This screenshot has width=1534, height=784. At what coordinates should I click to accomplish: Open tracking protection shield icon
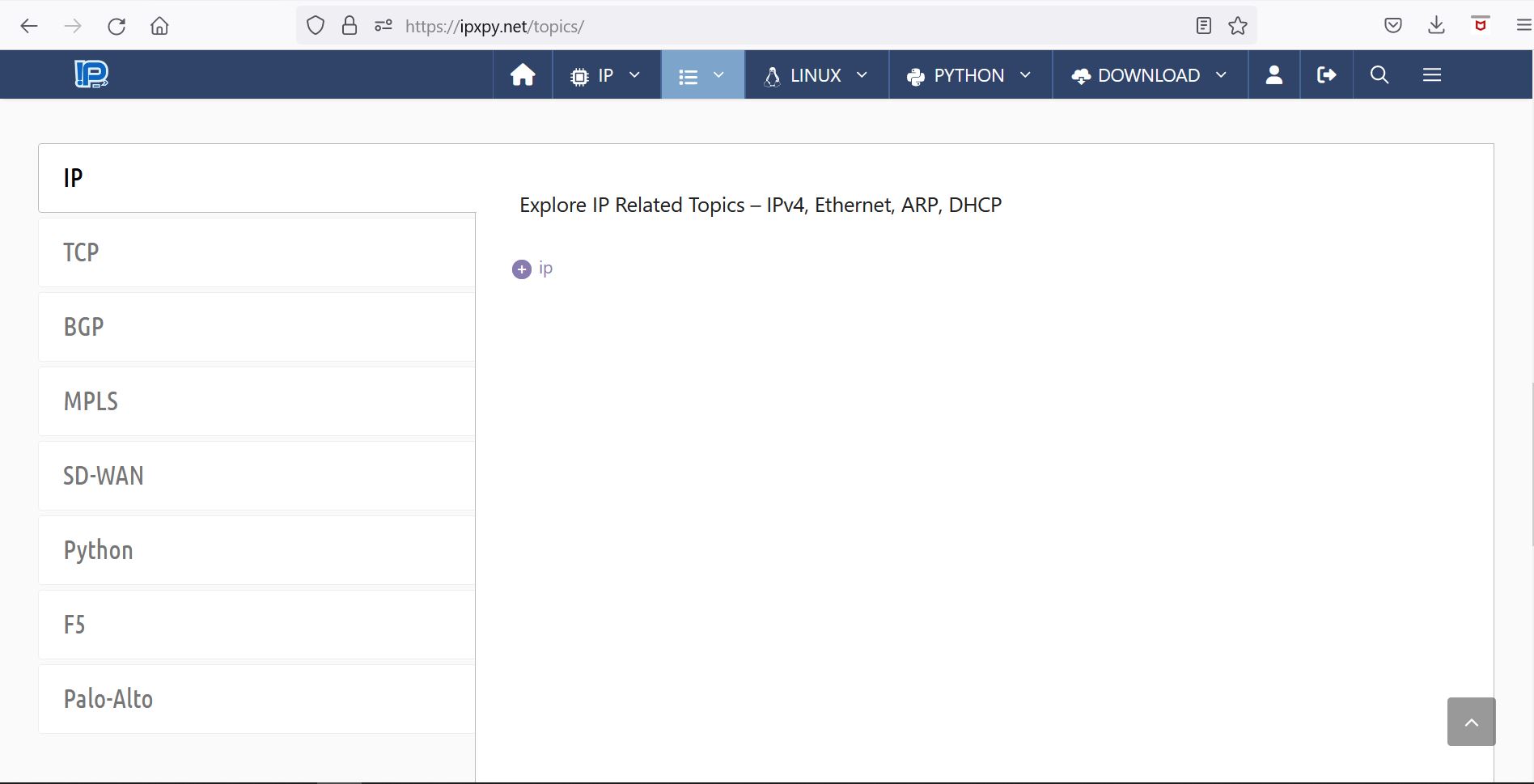[x=316, y=26]
